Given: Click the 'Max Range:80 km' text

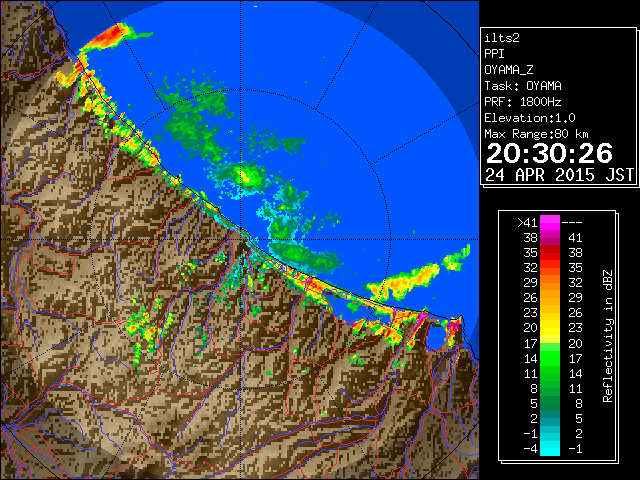Looking at the screenshot, I should (x=536, y=134).
